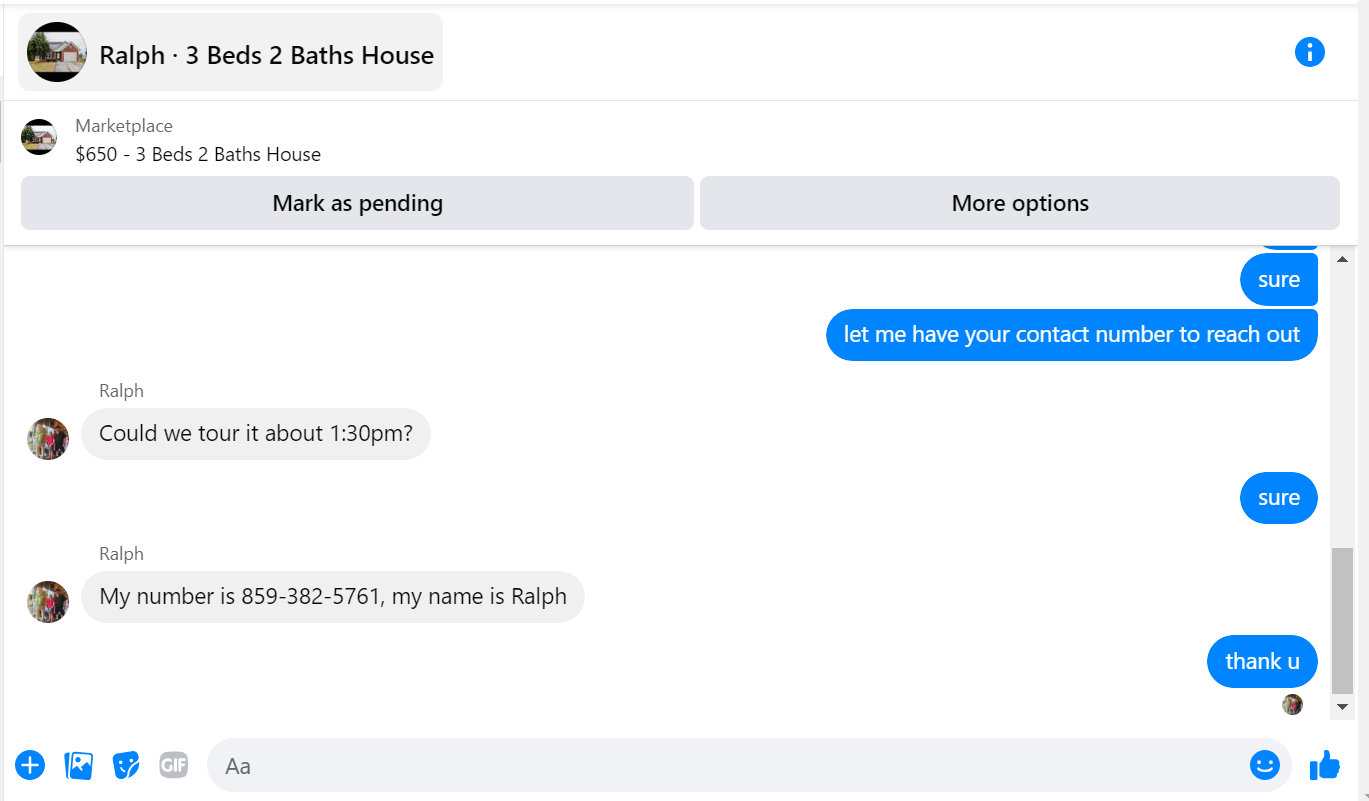The height and width of the screenshot is (801, 1369).
Task: Click scrollbar up arrow in chat
Action: click(x=1343, y=259)
